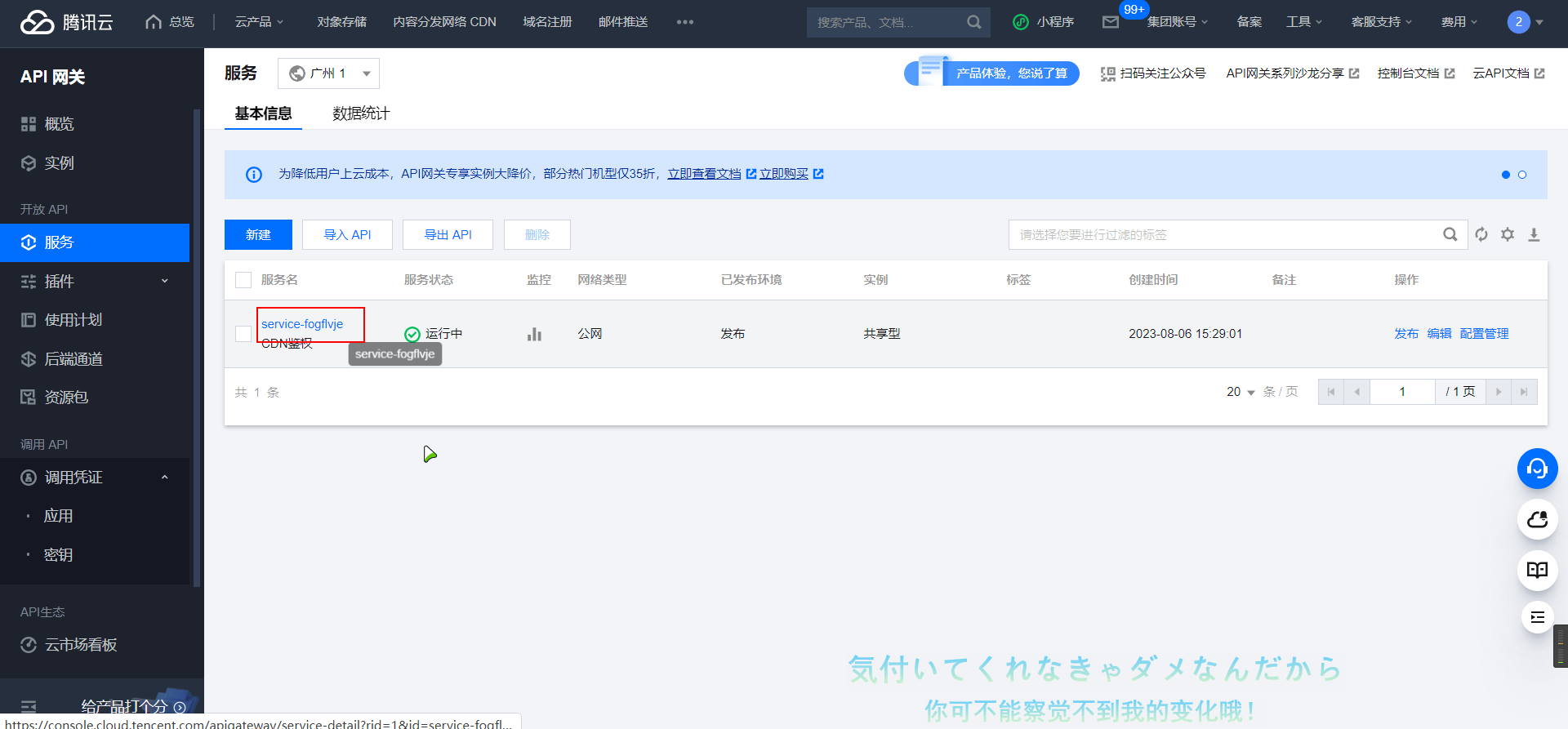The height and width of the screenshot is (729, 1568).
Task: Switch to the Basic Info tab
Action: click(x=263, y=113)
